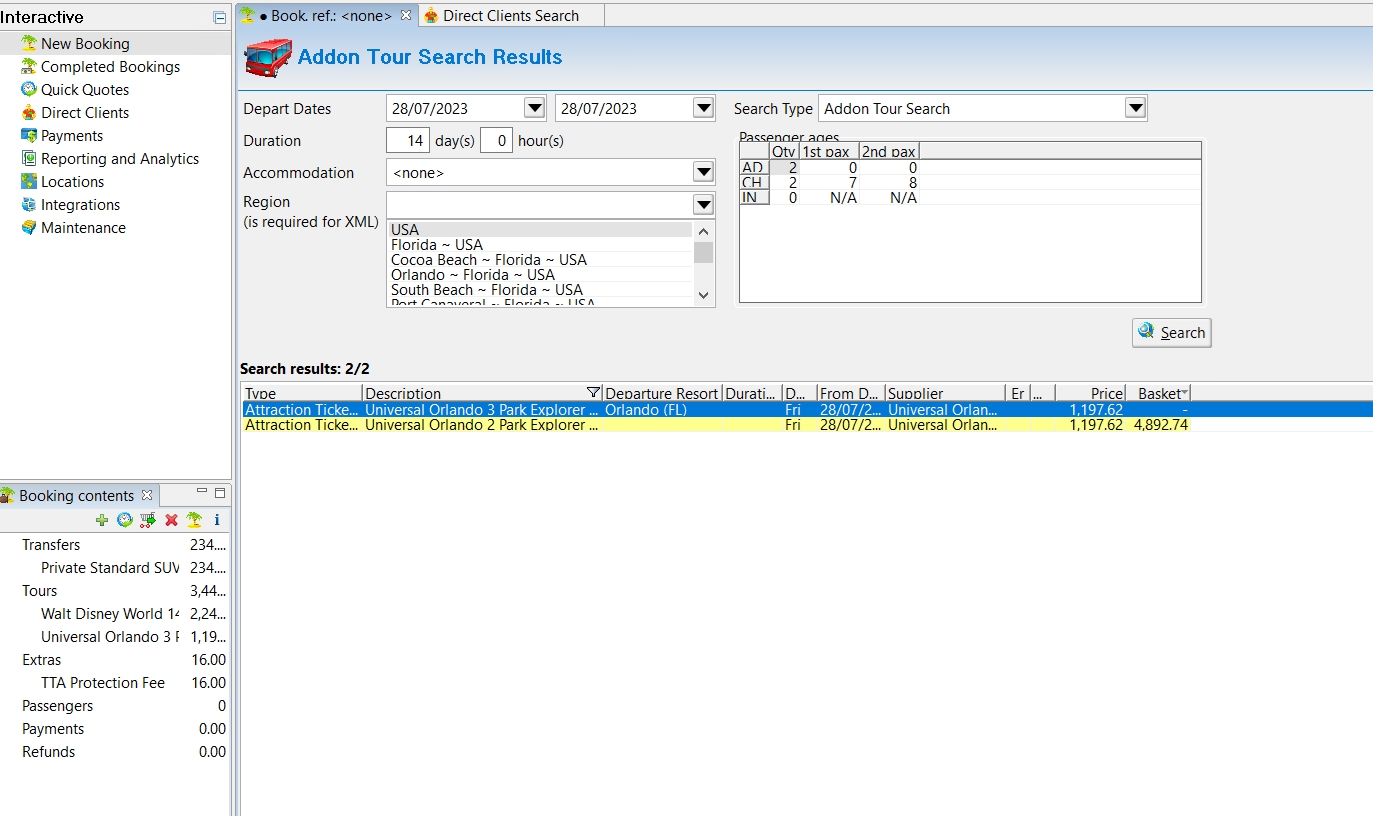Image resolution: width=1373 pixels, height=816 pixels.
Task: Select Private Standard SUV booking item
Action: (x=110, y=568)
